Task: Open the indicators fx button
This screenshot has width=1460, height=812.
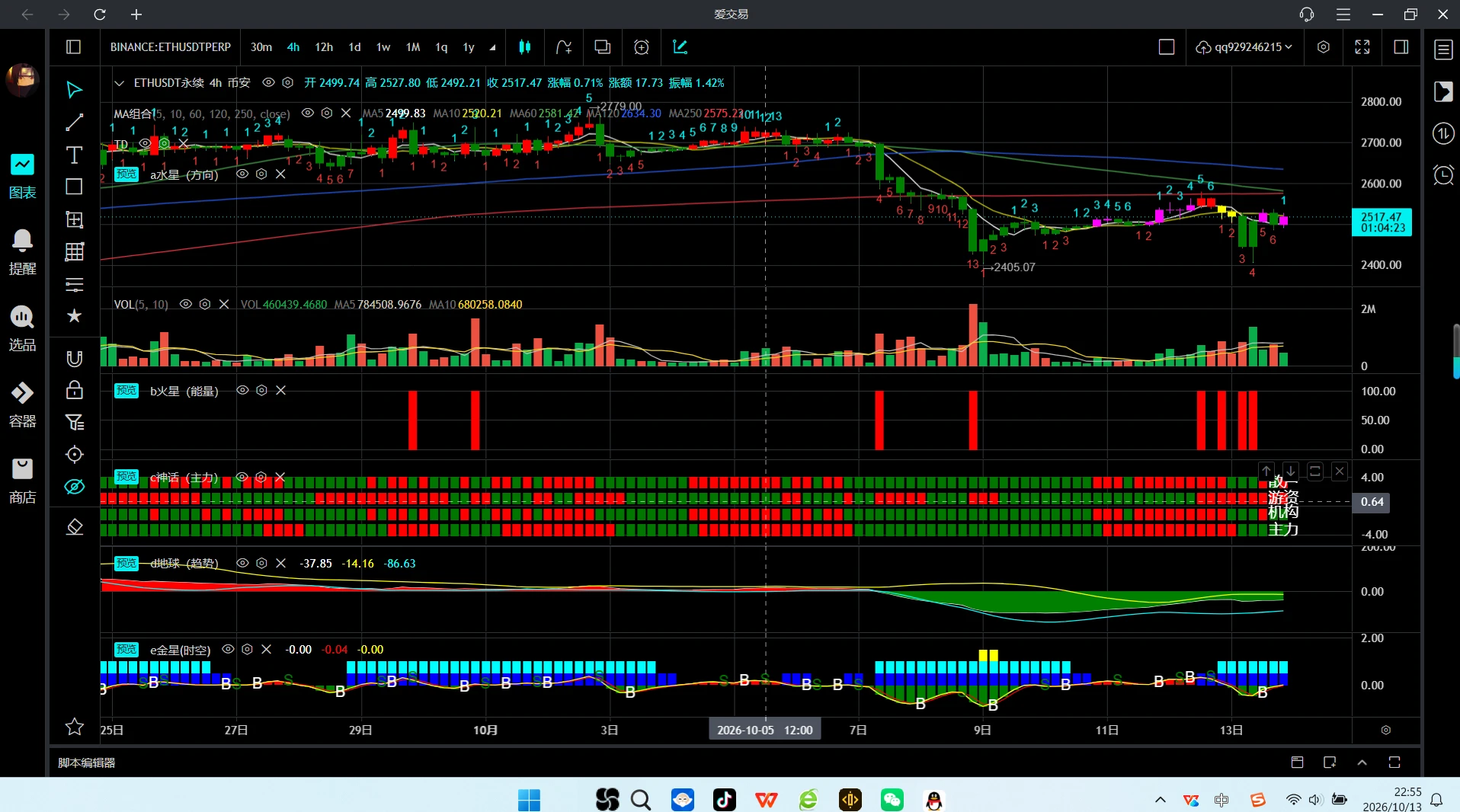Action: point(564,47)
